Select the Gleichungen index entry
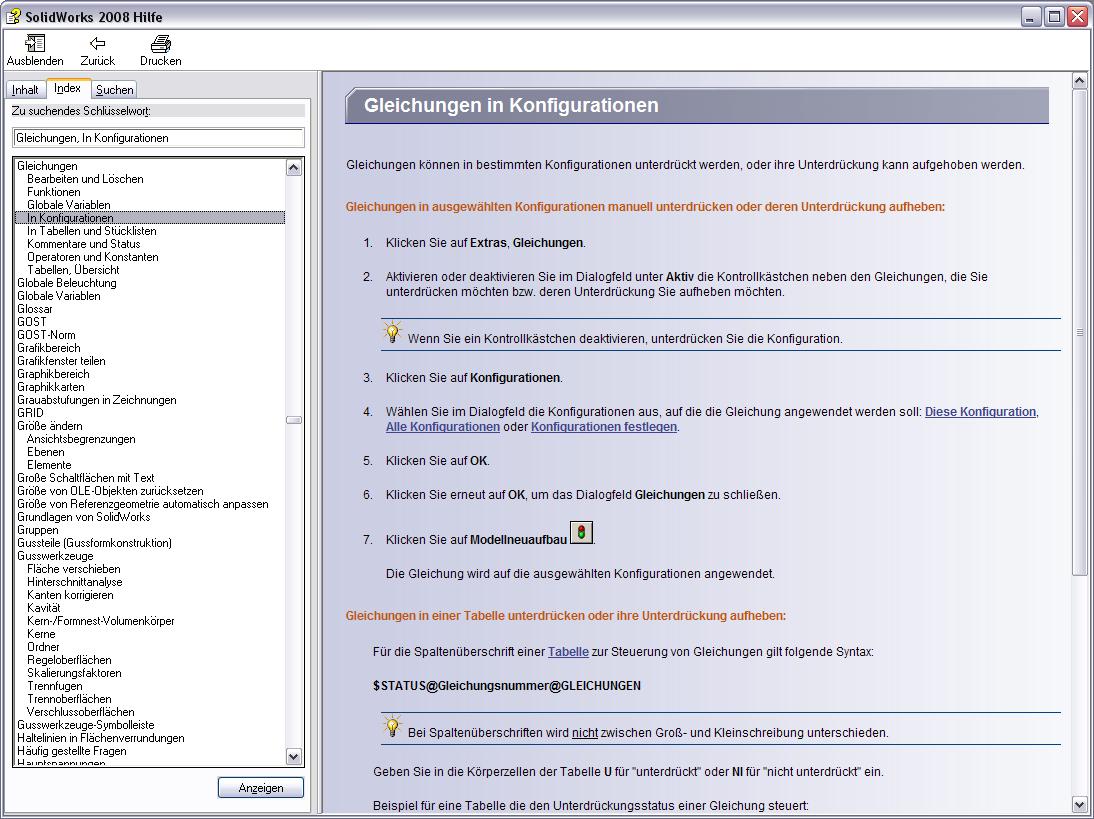The width and height of the screenshot is (1094, 819). (x=47, y=166)
